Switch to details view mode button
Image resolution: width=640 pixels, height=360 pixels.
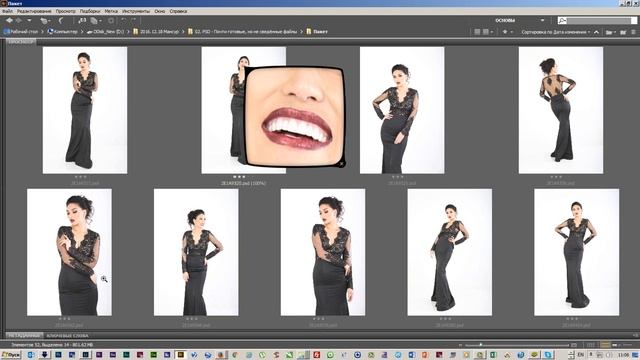tap(616, 345)
